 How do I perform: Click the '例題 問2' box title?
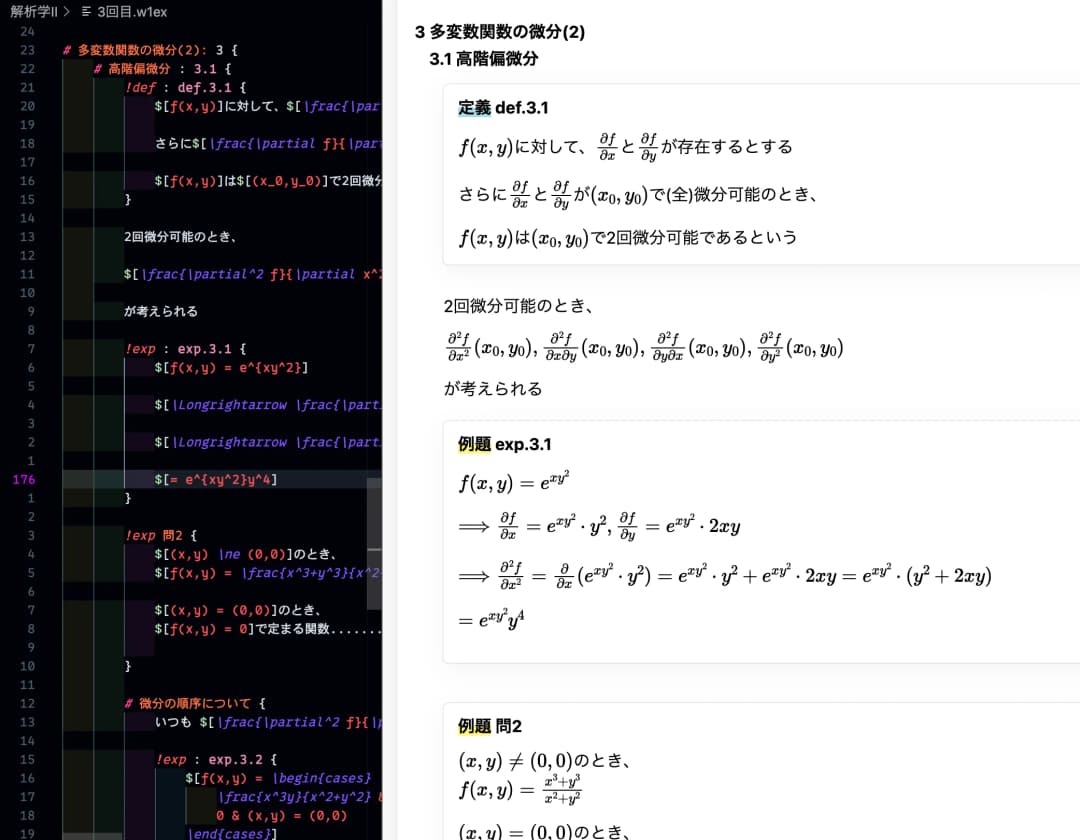click(x=490, y=726)
